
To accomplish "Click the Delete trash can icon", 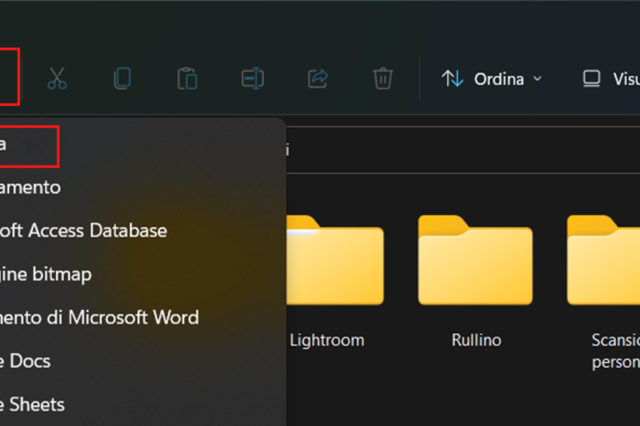I will [382, 79].
